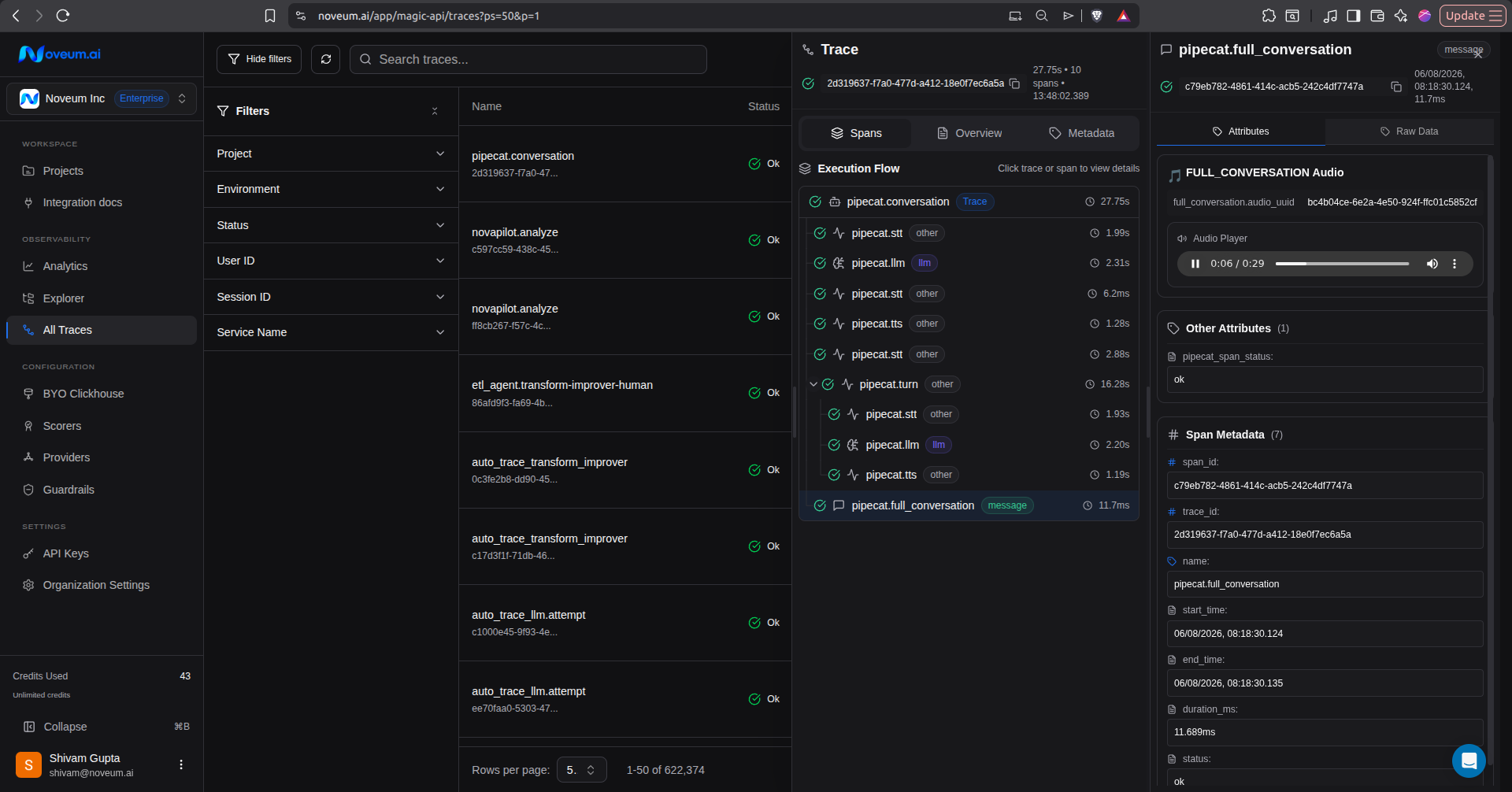Reload the page in the browser
Image resolution: width=1512 pixels, height=792 pixels.
(63, 15)
